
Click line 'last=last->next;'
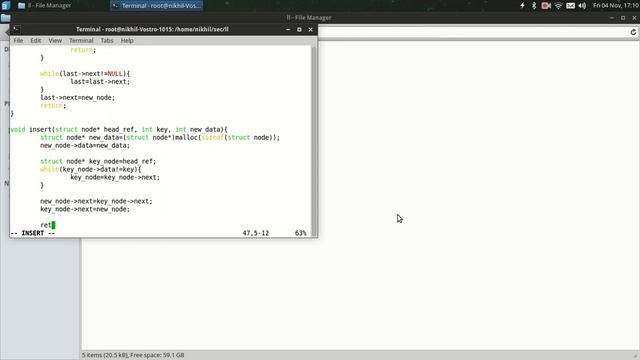(100, 82)
